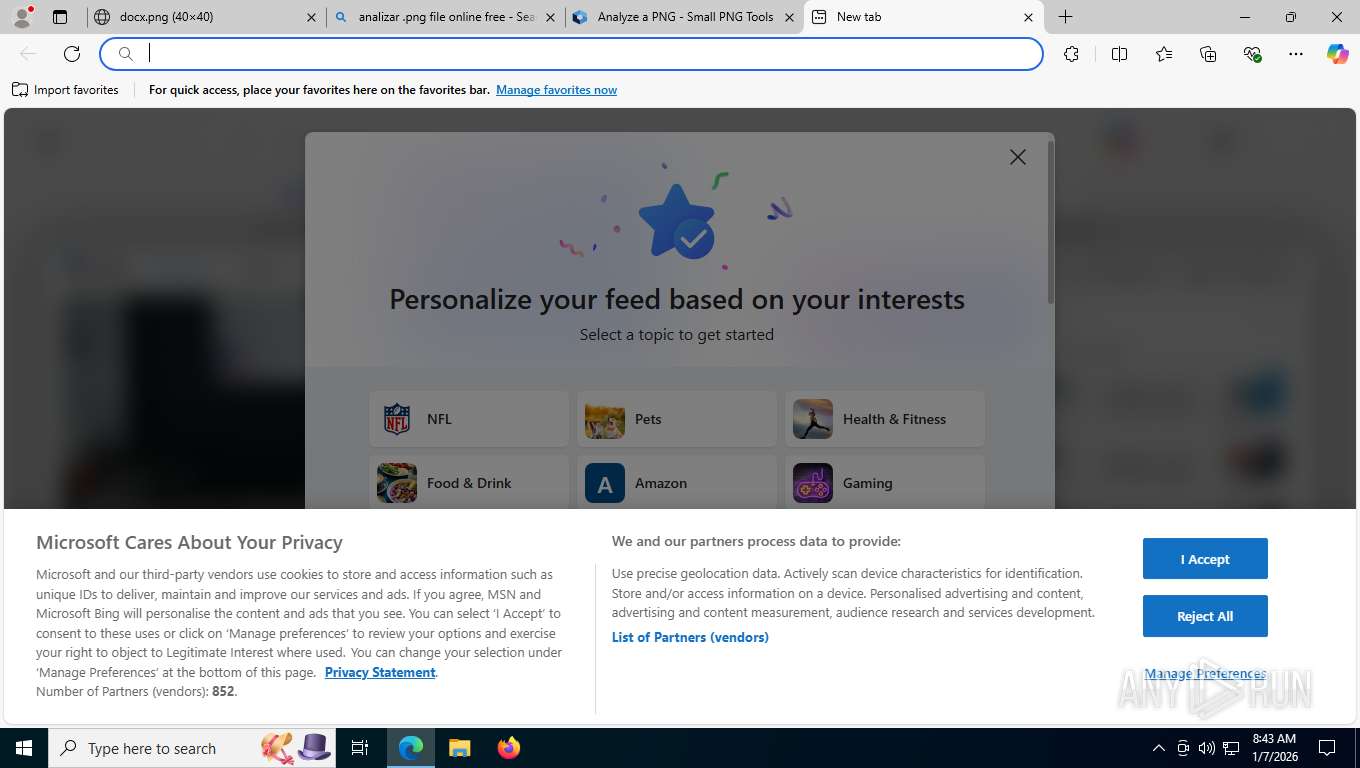1360x768 pixels.
Task: Open Favorites star icon in toolbar
Action: click(x=1164, y=54)
